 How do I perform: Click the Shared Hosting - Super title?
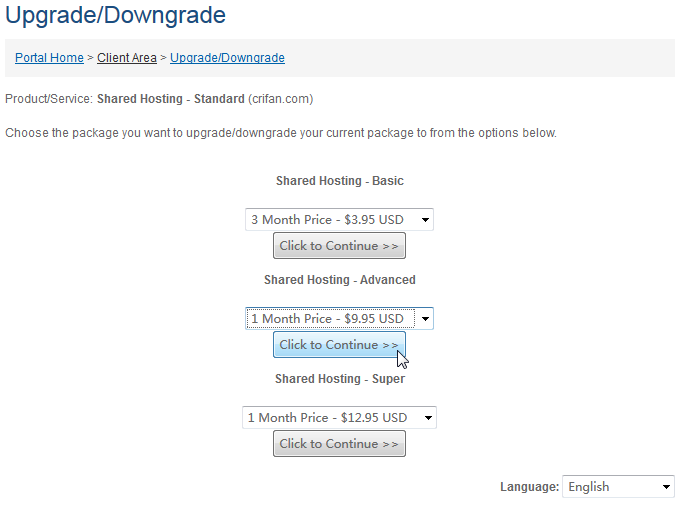pos(340,379)
